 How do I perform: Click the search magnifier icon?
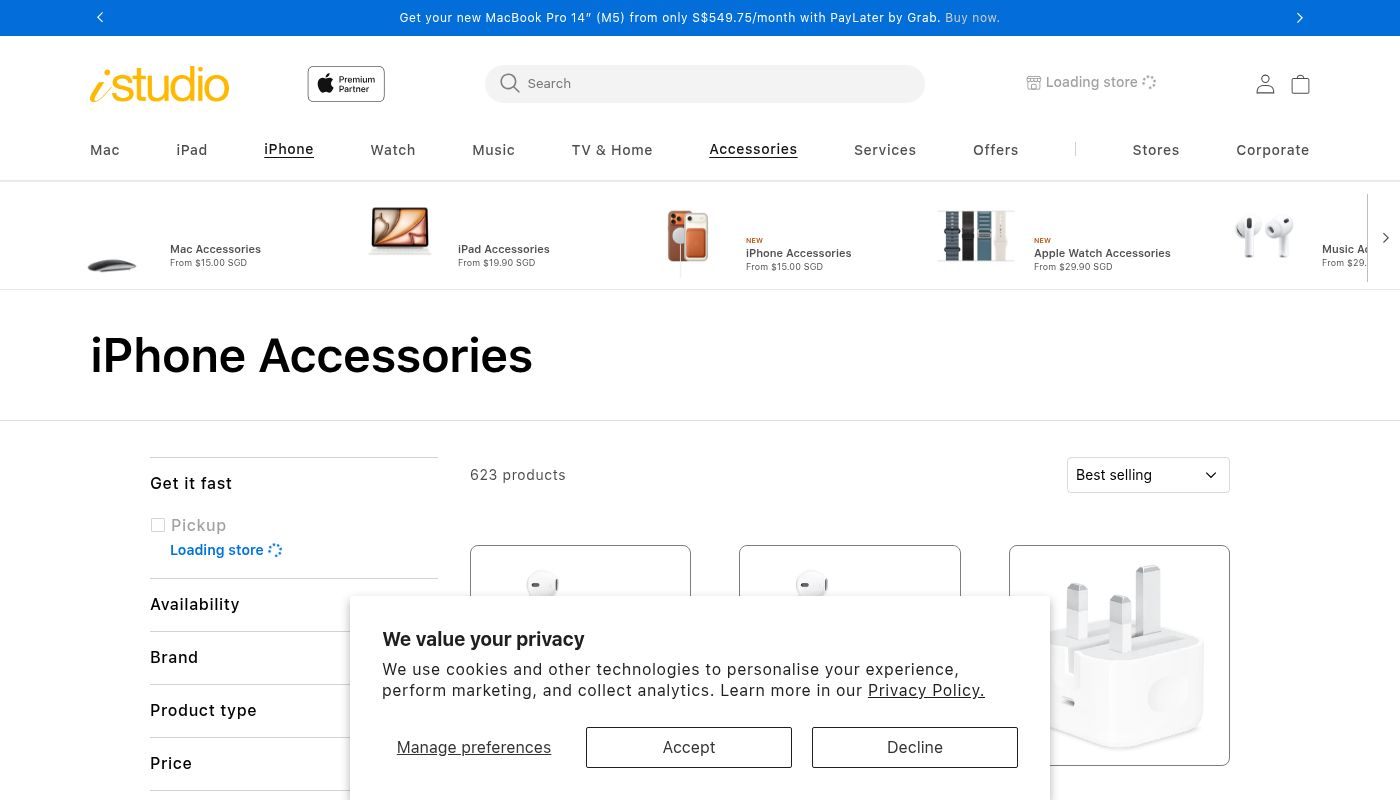(510, 83)
